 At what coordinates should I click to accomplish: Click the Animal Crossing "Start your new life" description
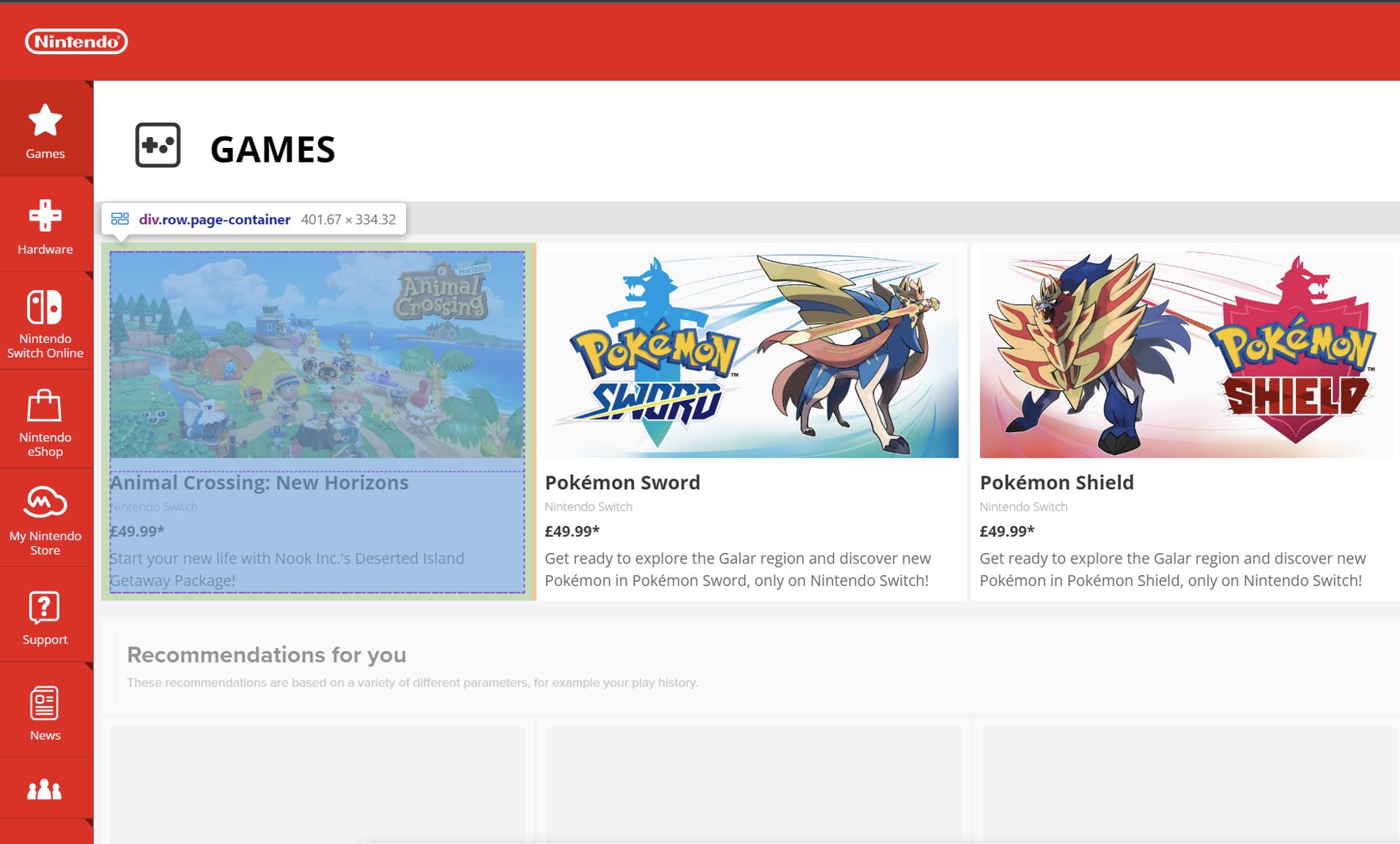point(287,569)
